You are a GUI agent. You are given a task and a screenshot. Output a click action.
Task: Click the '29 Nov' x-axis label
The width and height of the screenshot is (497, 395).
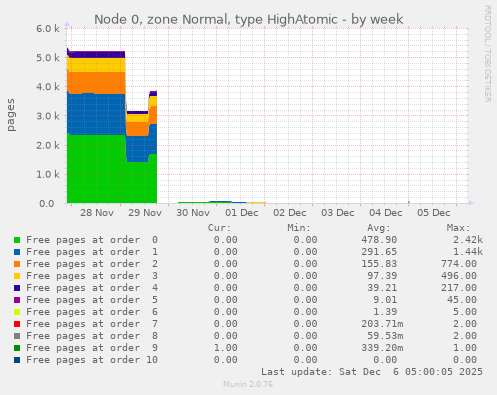tap(145, 213)
